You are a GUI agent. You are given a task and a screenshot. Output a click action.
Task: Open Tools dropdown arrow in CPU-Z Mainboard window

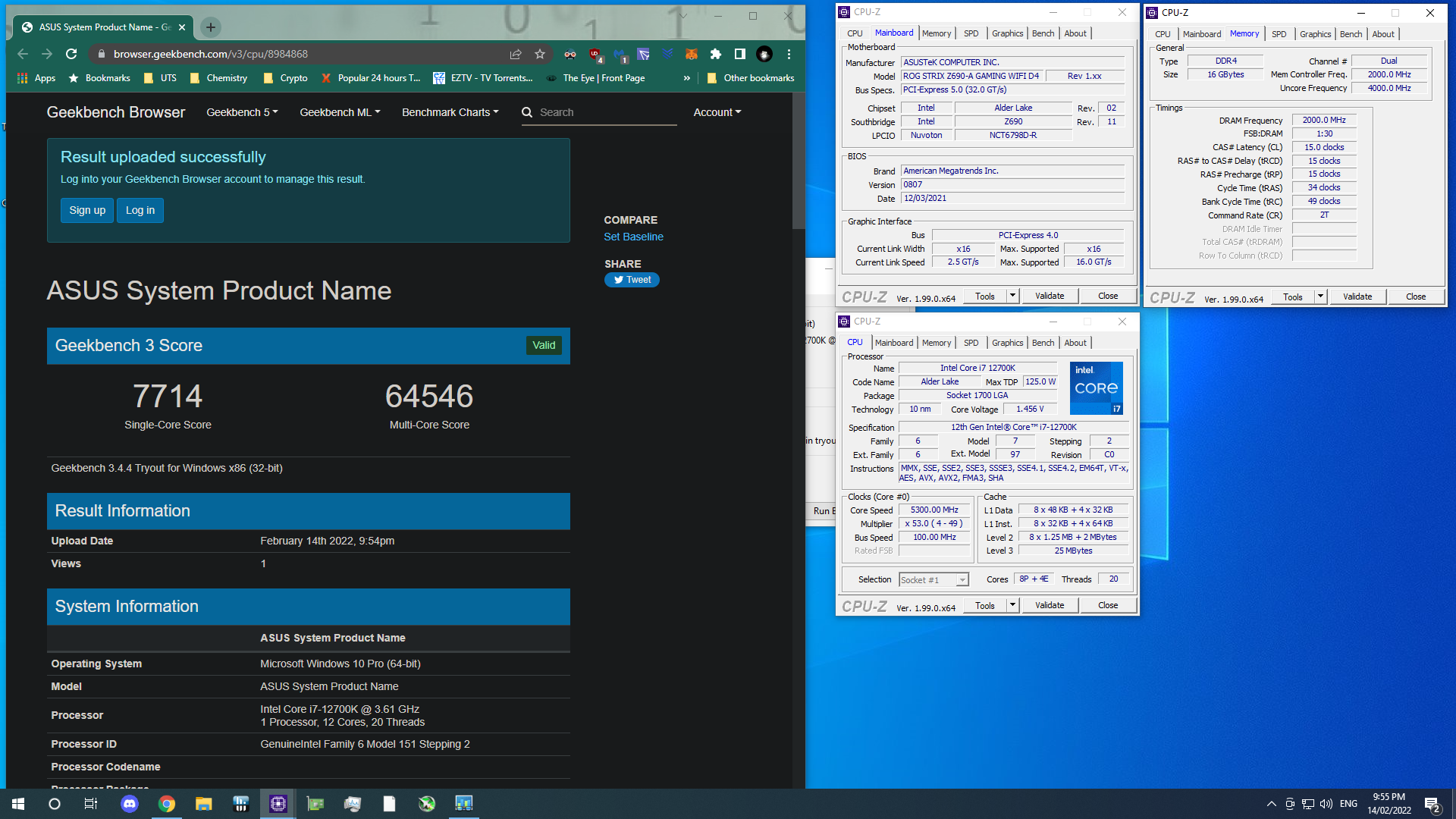[x=1012, y=296]
